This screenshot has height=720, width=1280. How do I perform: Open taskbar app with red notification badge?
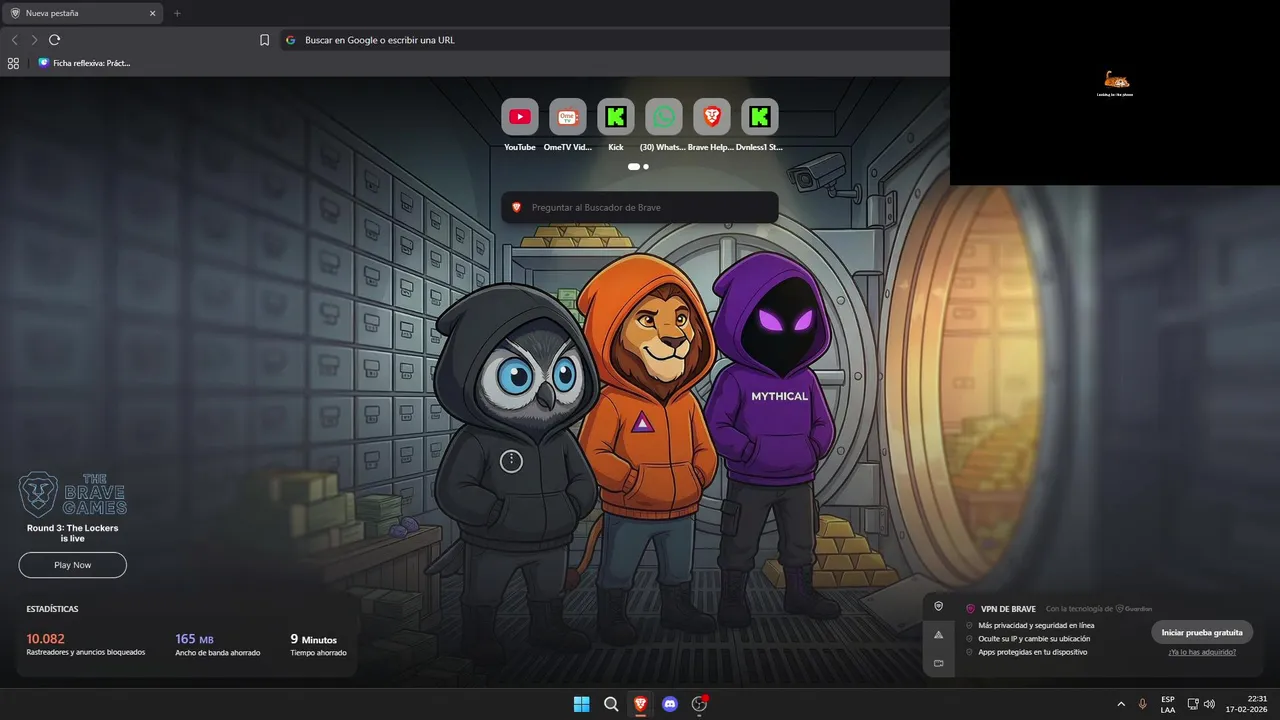point(700,704)
